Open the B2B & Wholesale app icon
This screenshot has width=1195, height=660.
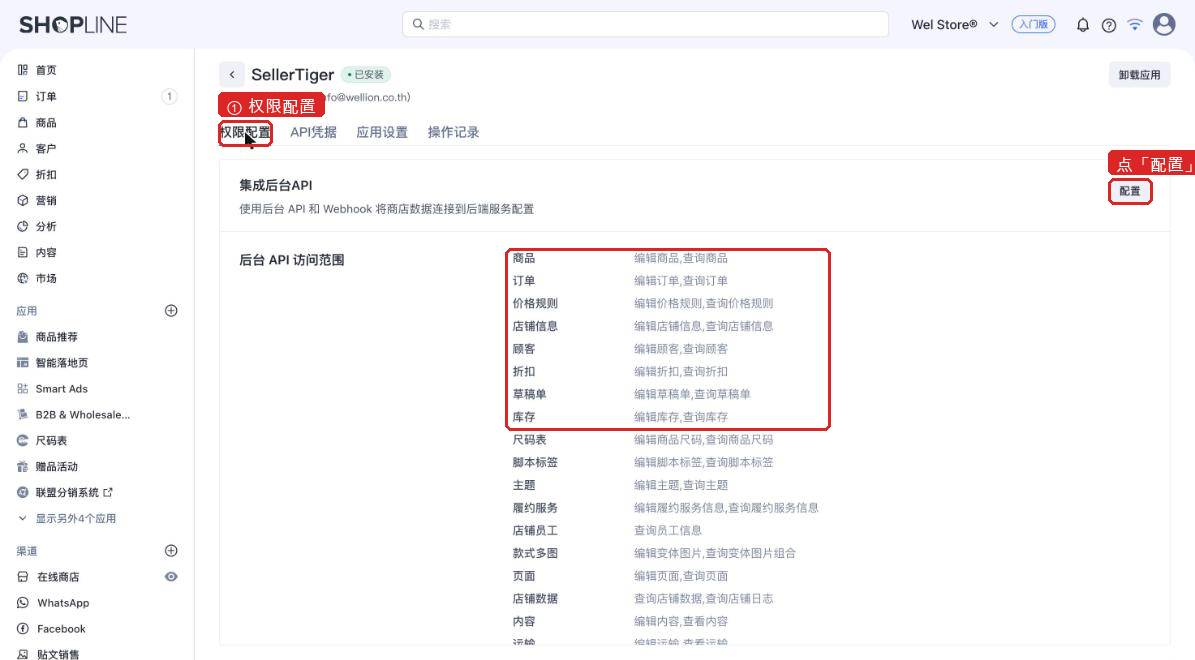(x=23, y=415)
